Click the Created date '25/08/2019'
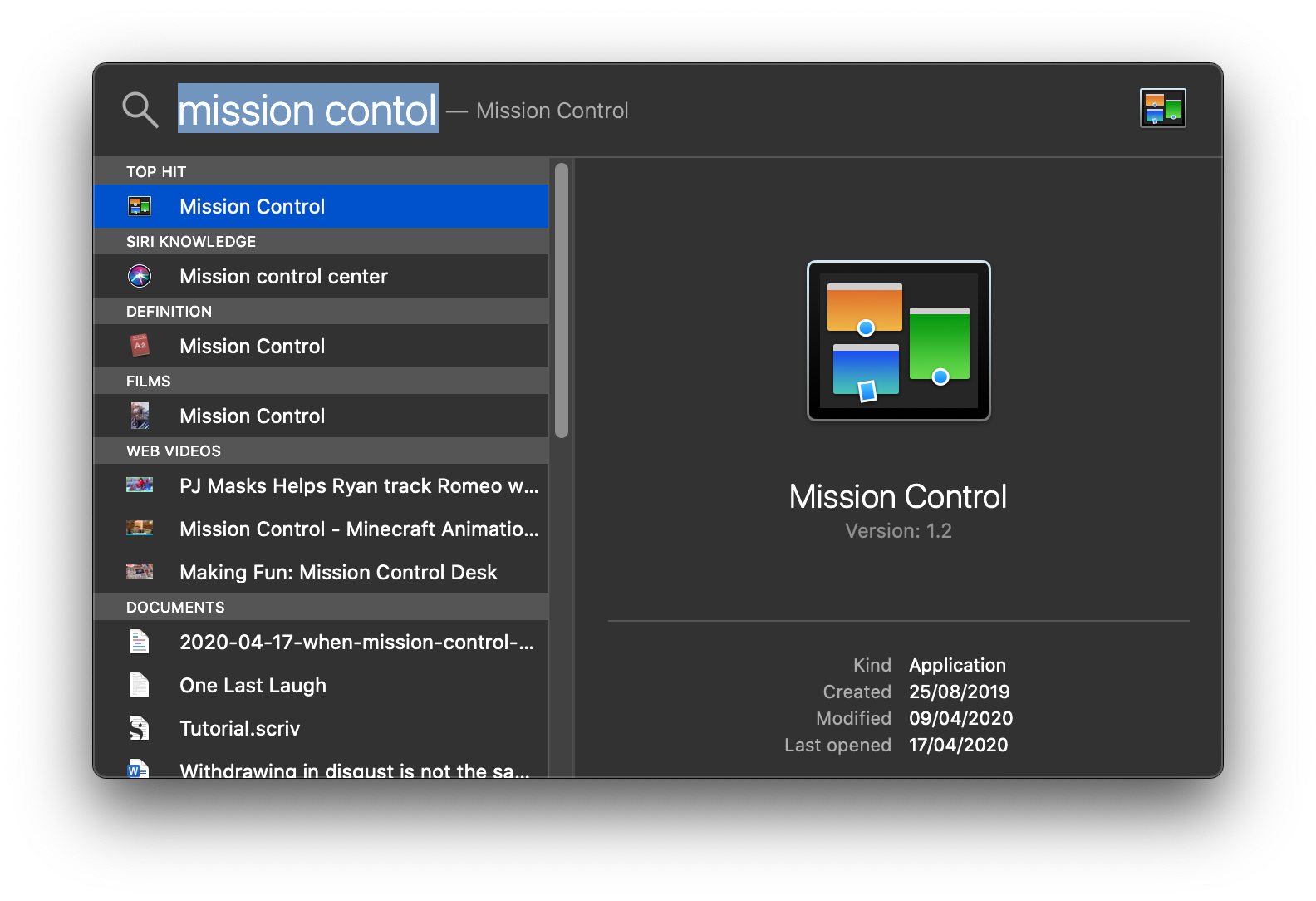The height and width of the screenshot is (901, 1316). pyautogui.click(x=960, y=692)
